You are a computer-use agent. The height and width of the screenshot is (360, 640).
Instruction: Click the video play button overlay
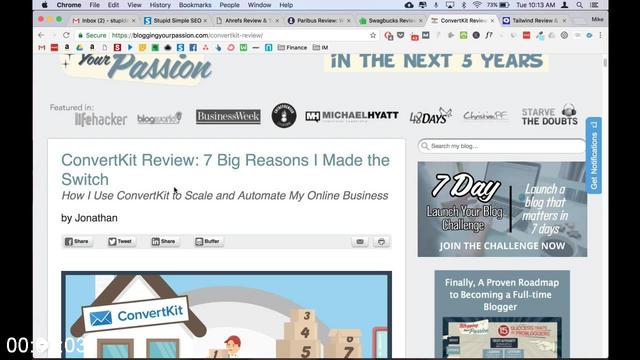(x=41, y=345)
